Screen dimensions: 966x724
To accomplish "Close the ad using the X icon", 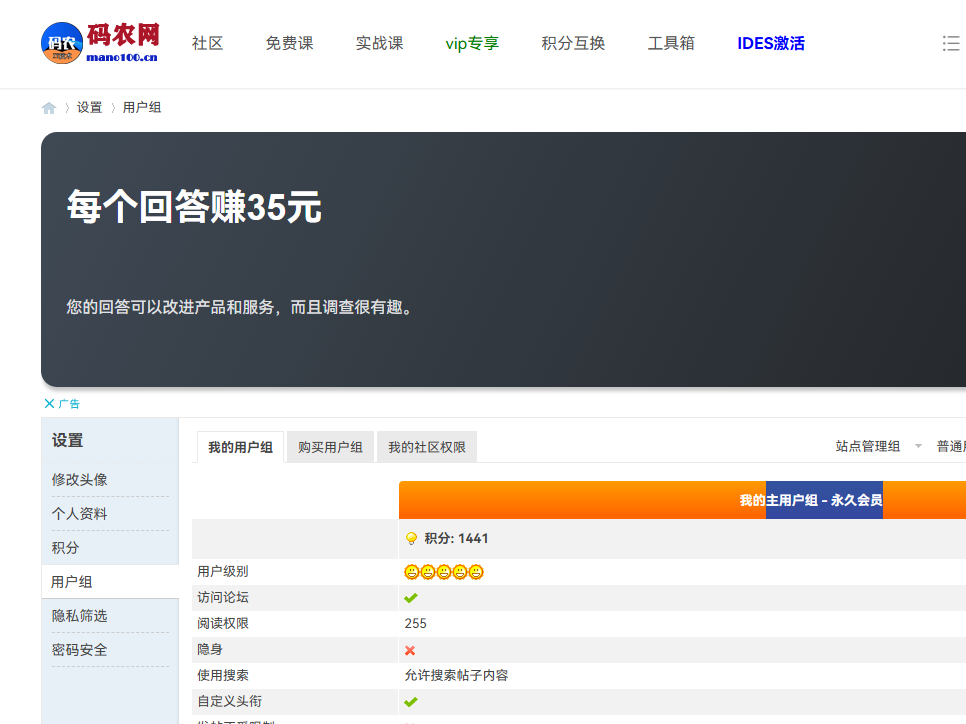I will pyautogui.click(x=49, y=404).
